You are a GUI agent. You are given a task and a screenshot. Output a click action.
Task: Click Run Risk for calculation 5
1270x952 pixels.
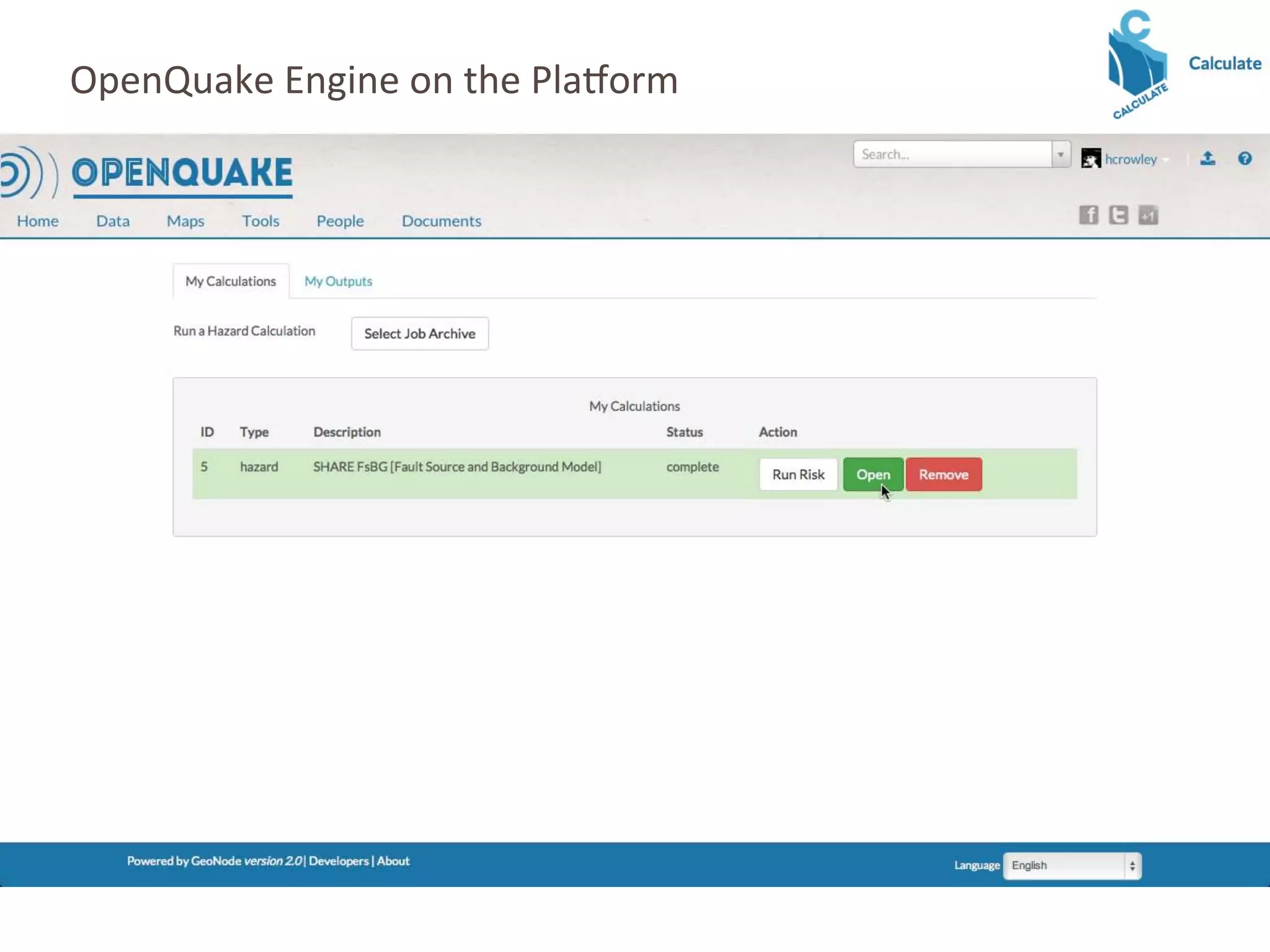(x=798, y=474)
